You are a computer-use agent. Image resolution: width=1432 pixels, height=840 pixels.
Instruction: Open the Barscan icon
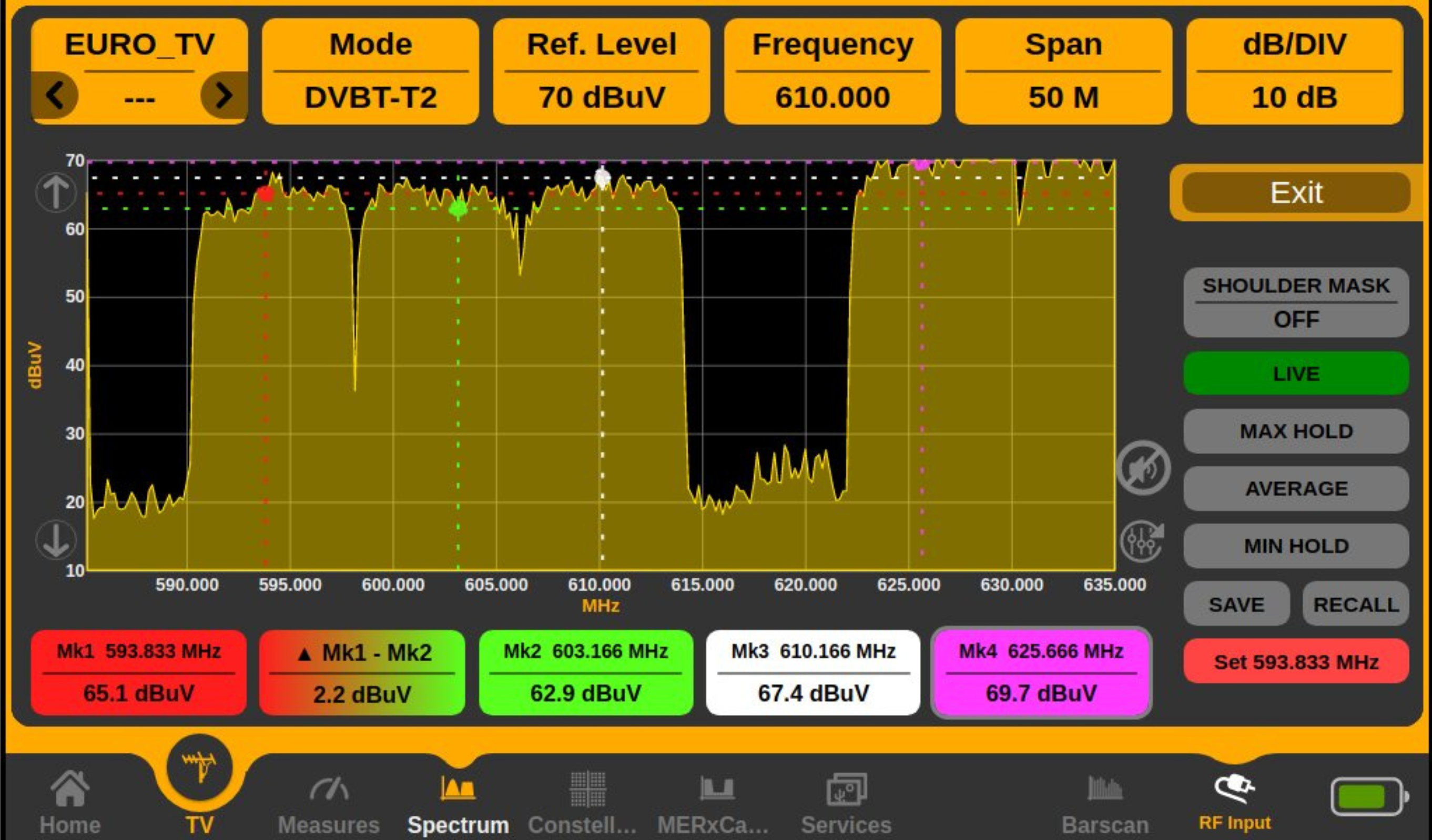(1105, 788)
